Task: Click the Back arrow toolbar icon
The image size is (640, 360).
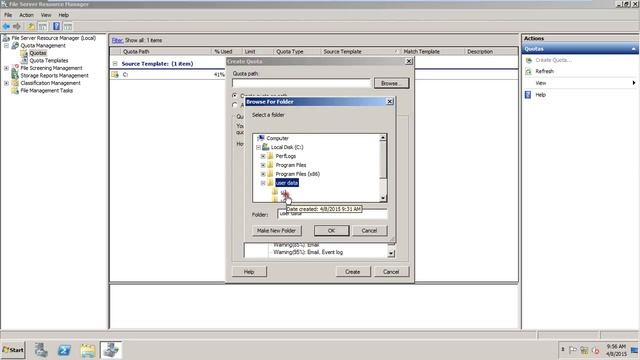Action: [x=6, y=27]
